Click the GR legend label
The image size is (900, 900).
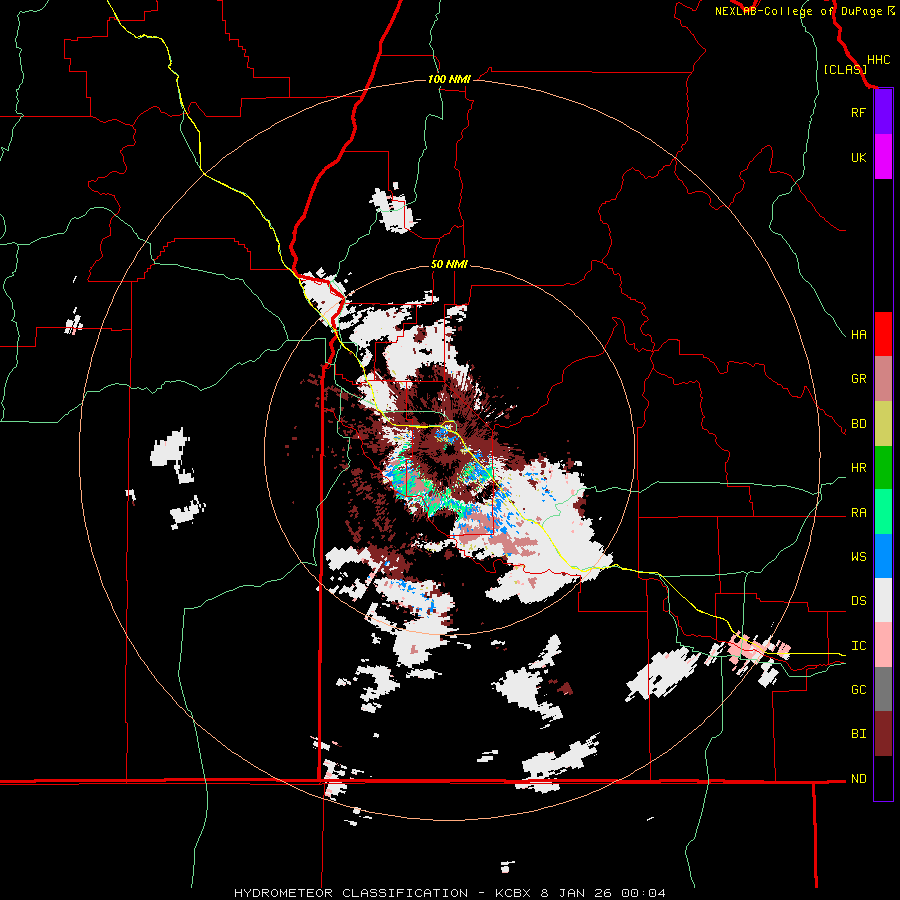[858, 379]
